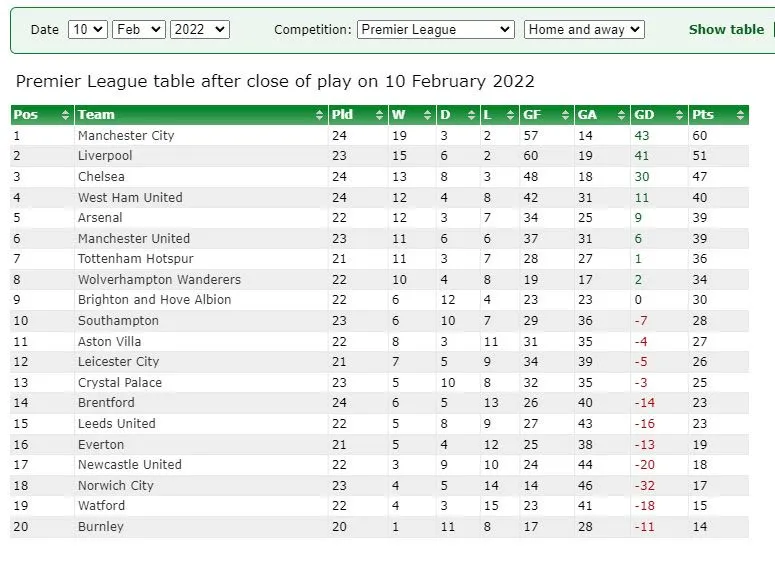Image resolution: width=775 pixels, height=580 pixels.
Task: Click the D column sort arrows
Action: [x=470, y=115]
